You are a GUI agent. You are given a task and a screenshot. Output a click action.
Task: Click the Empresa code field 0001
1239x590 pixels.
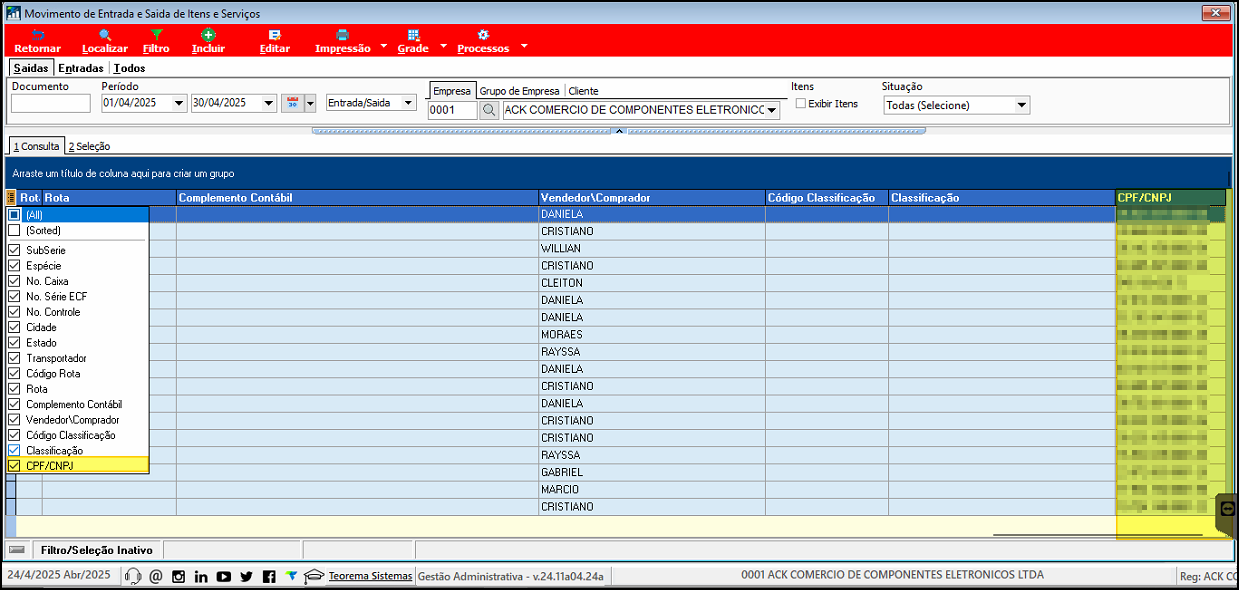(x=453, y=110)
